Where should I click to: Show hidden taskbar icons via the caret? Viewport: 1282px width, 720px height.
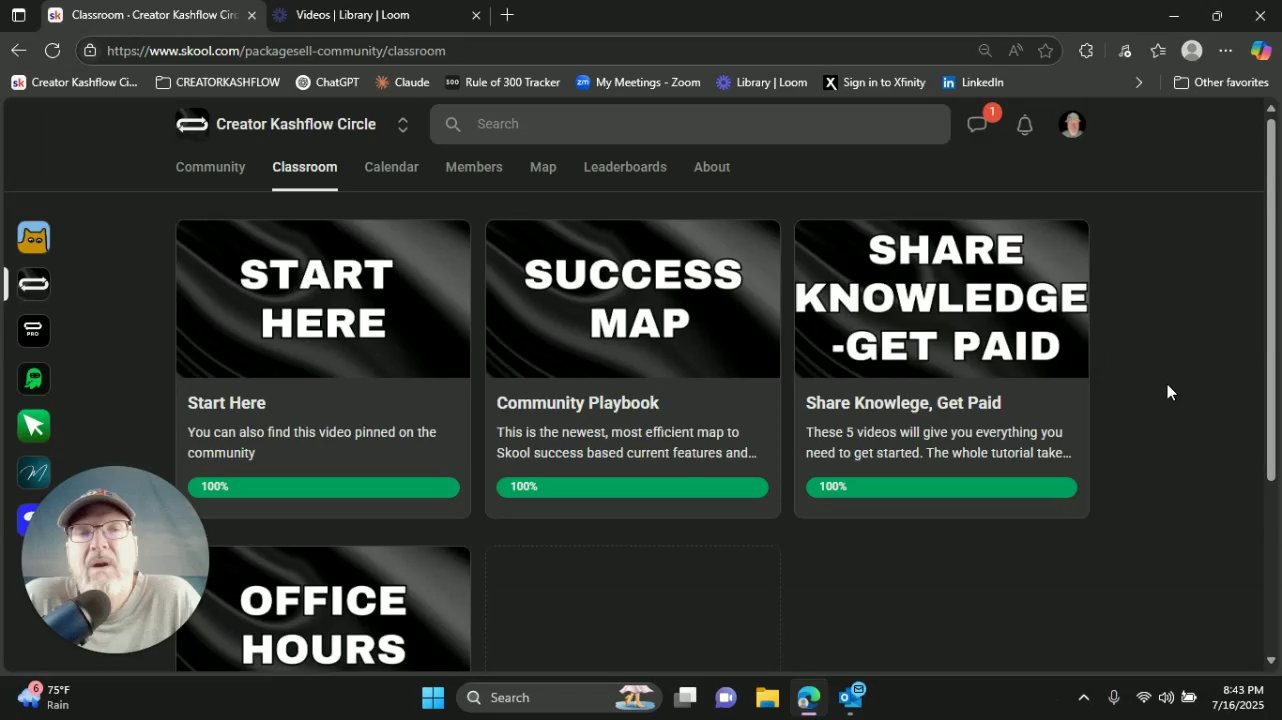pos(1084,697)
